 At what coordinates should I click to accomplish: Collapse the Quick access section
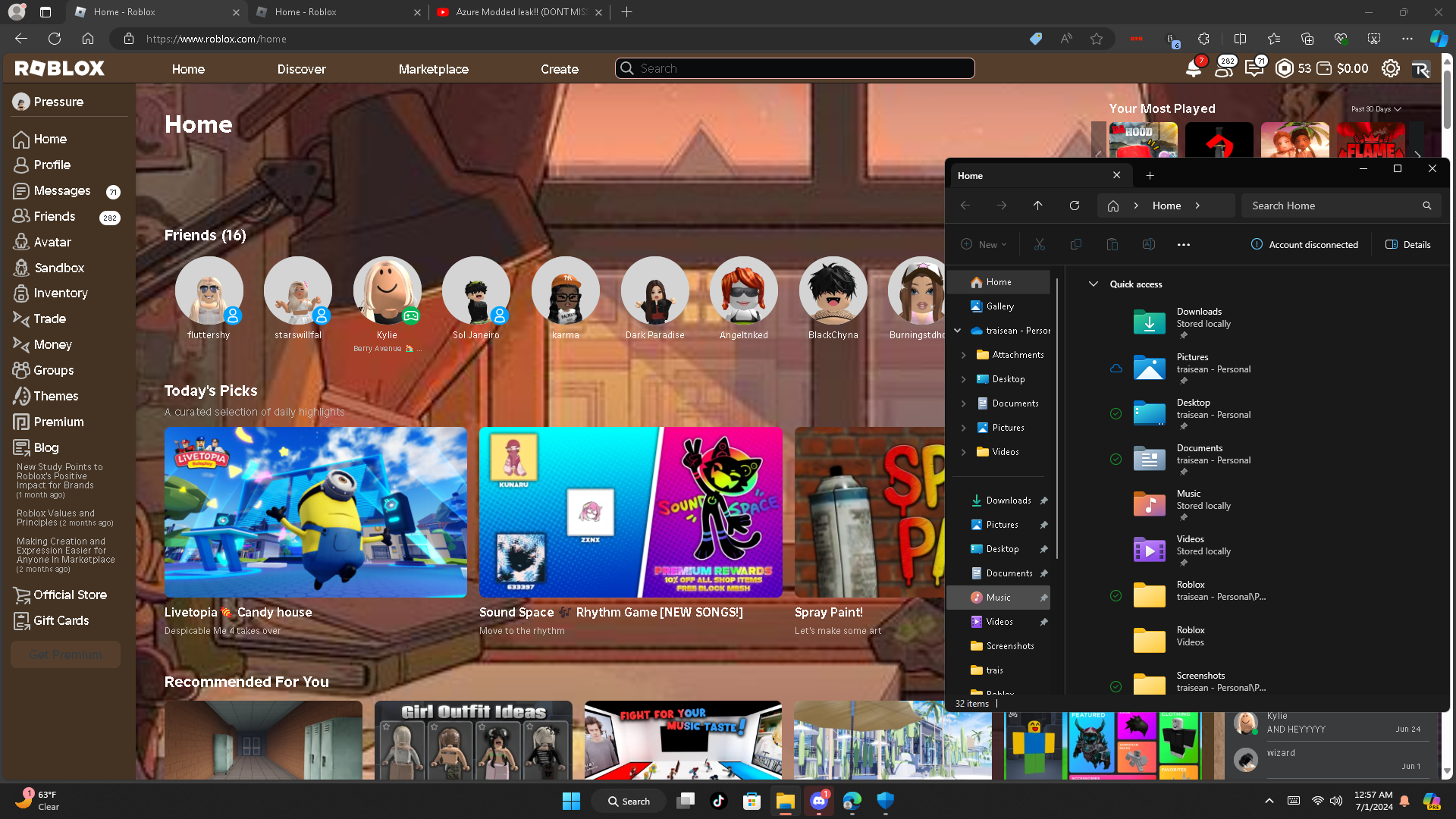[1094, 284]
